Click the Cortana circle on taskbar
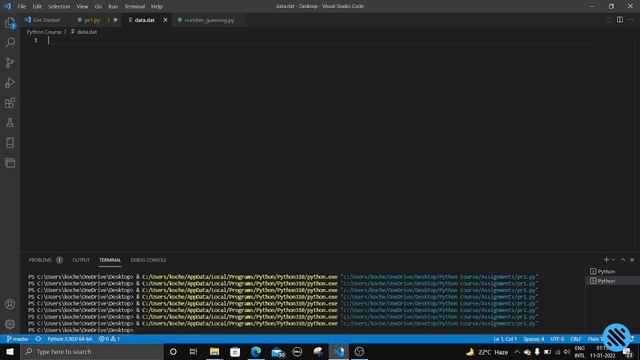640x360 pixels. pyautogui.click(x=173, y=351)
